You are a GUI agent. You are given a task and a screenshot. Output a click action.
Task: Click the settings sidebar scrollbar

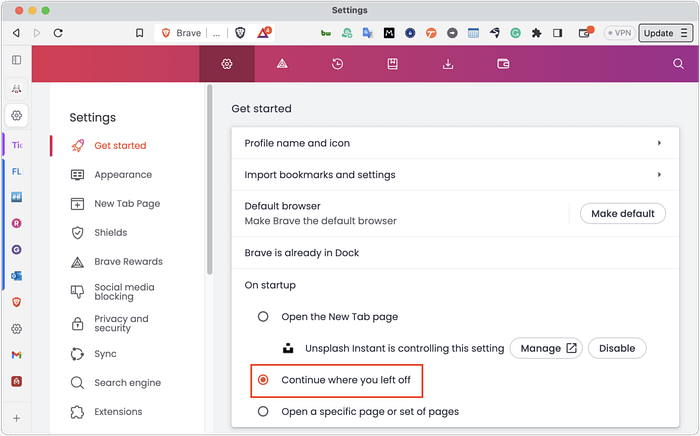click(210, 180)
